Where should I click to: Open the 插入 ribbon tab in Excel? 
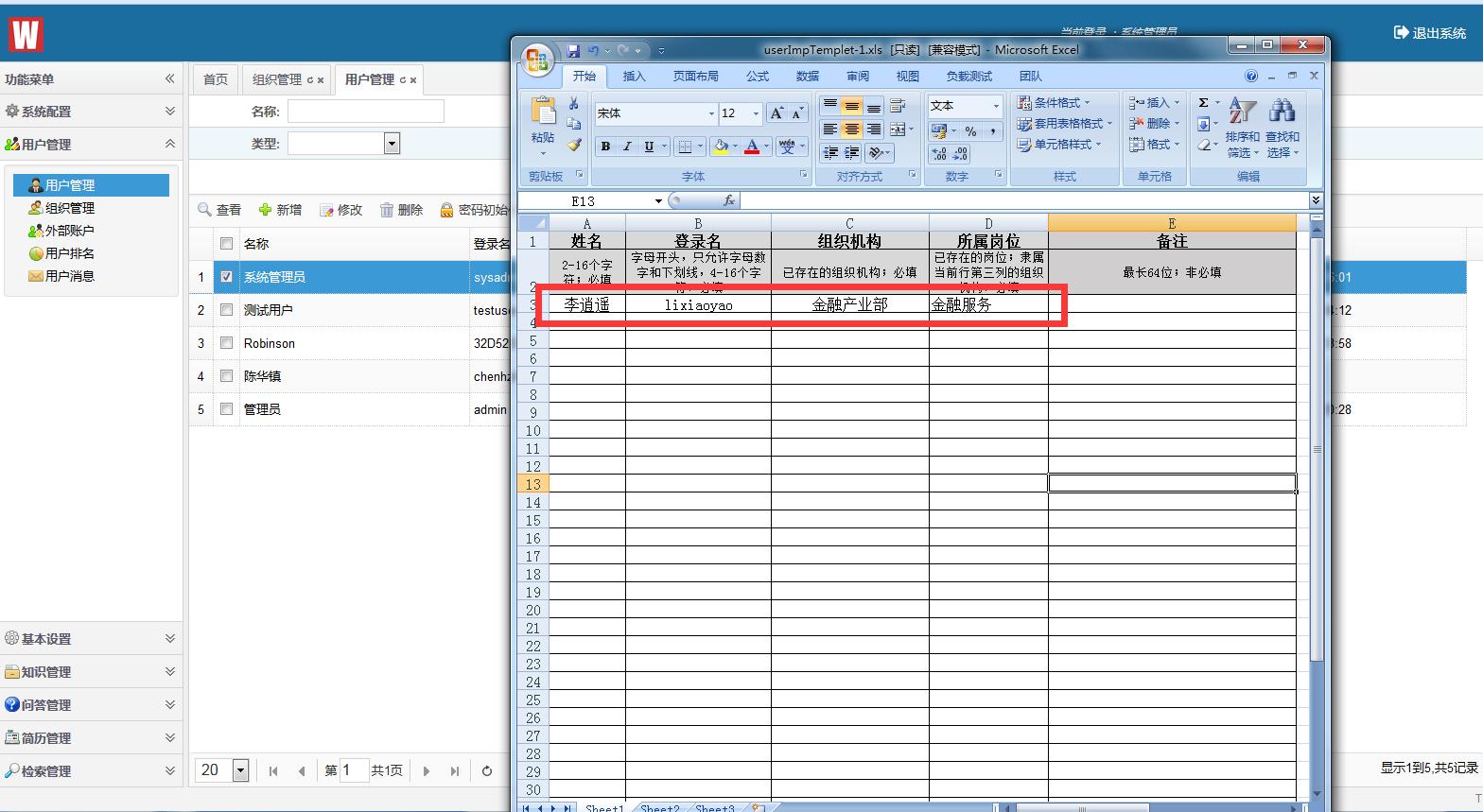(x=634, y=77)
